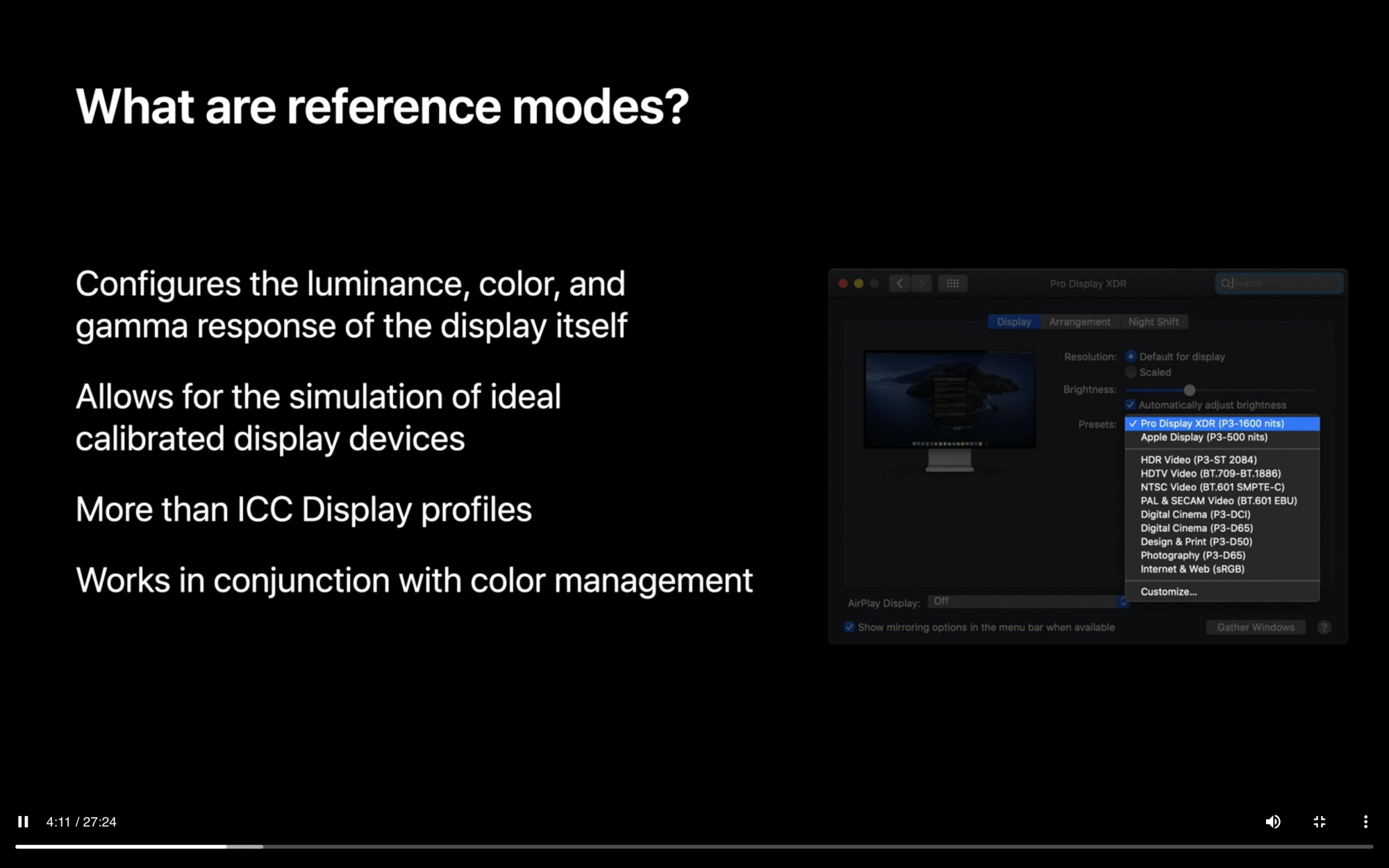Toggle Show mirroring options checkbox

coord(849,627)
